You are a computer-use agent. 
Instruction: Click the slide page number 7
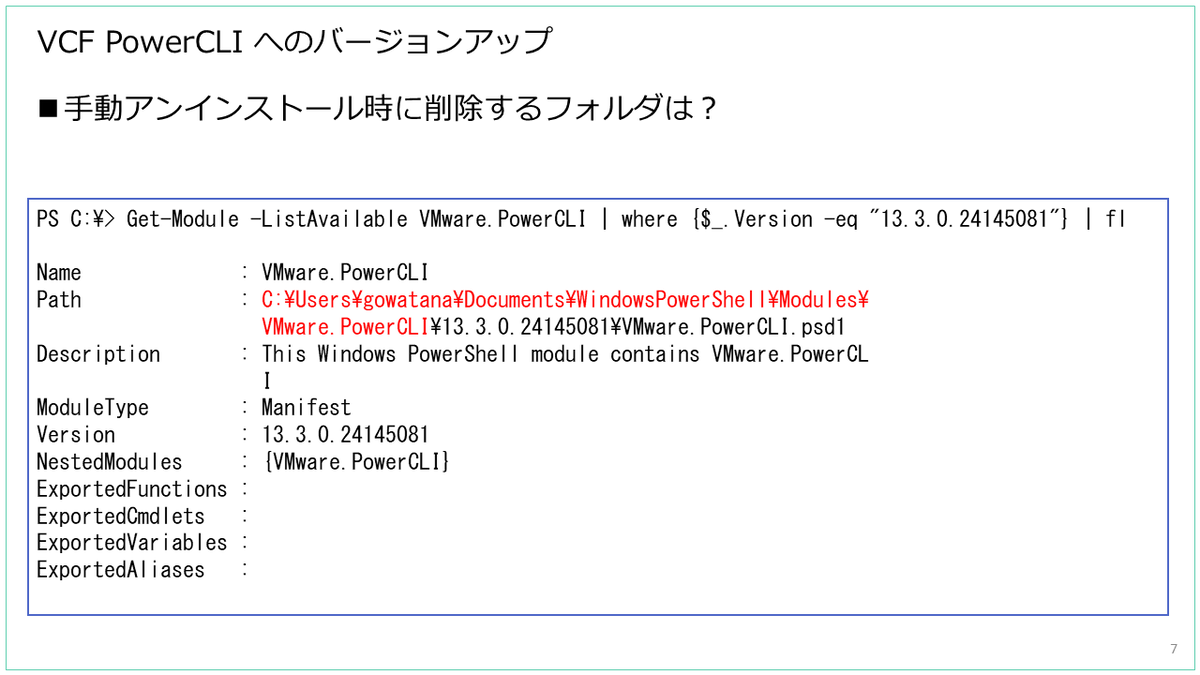(1173, 649)
